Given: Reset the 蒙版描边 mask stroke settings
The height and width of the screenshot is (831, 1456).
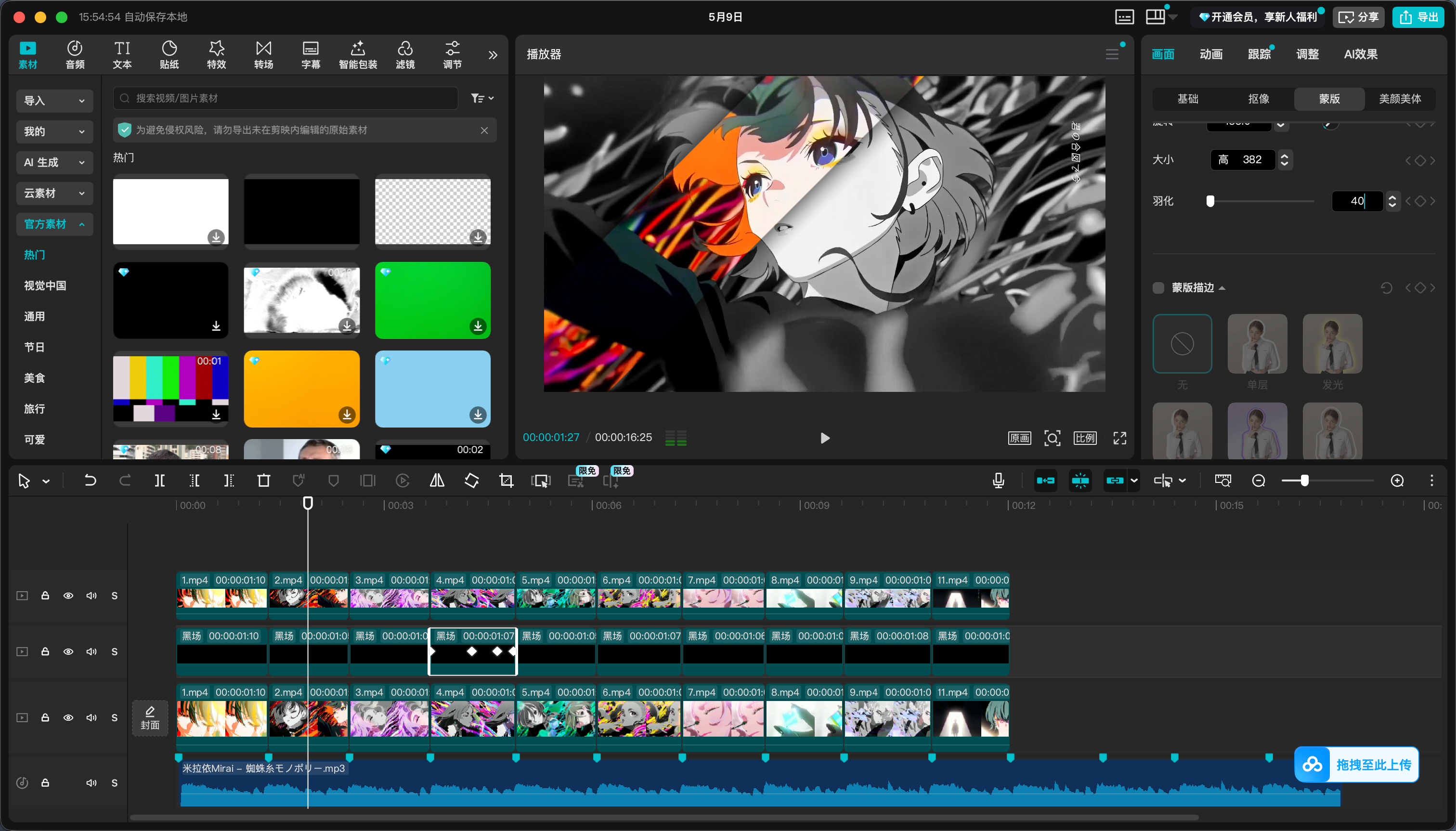Looking at the screenshot, I should [x=1386, y=287].
